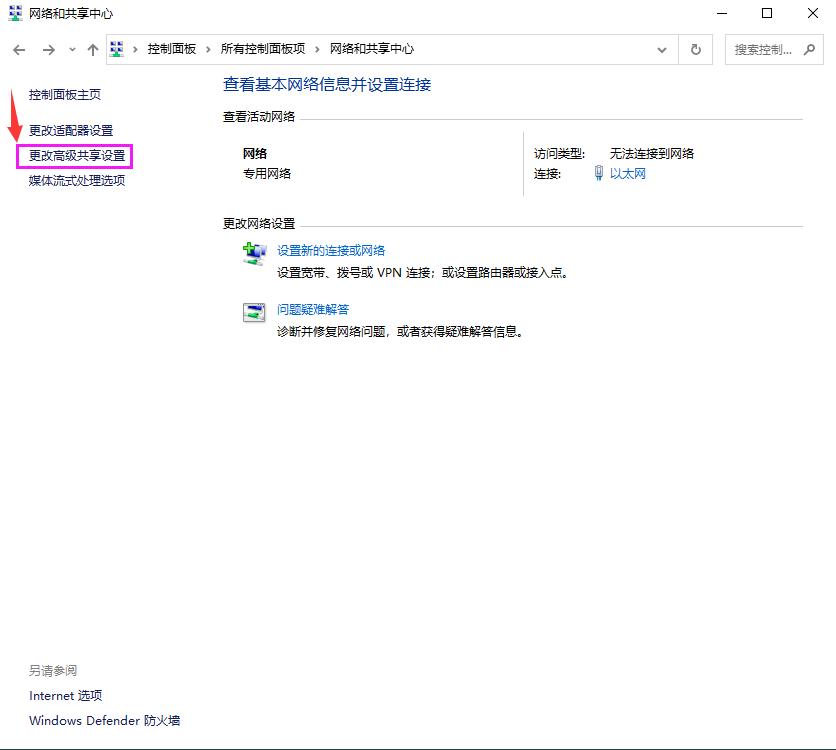Viewport: 836px width, 750px height.
Task: Open the recent locations dropdown next to back arrow
Action: [x=70, y=49]
